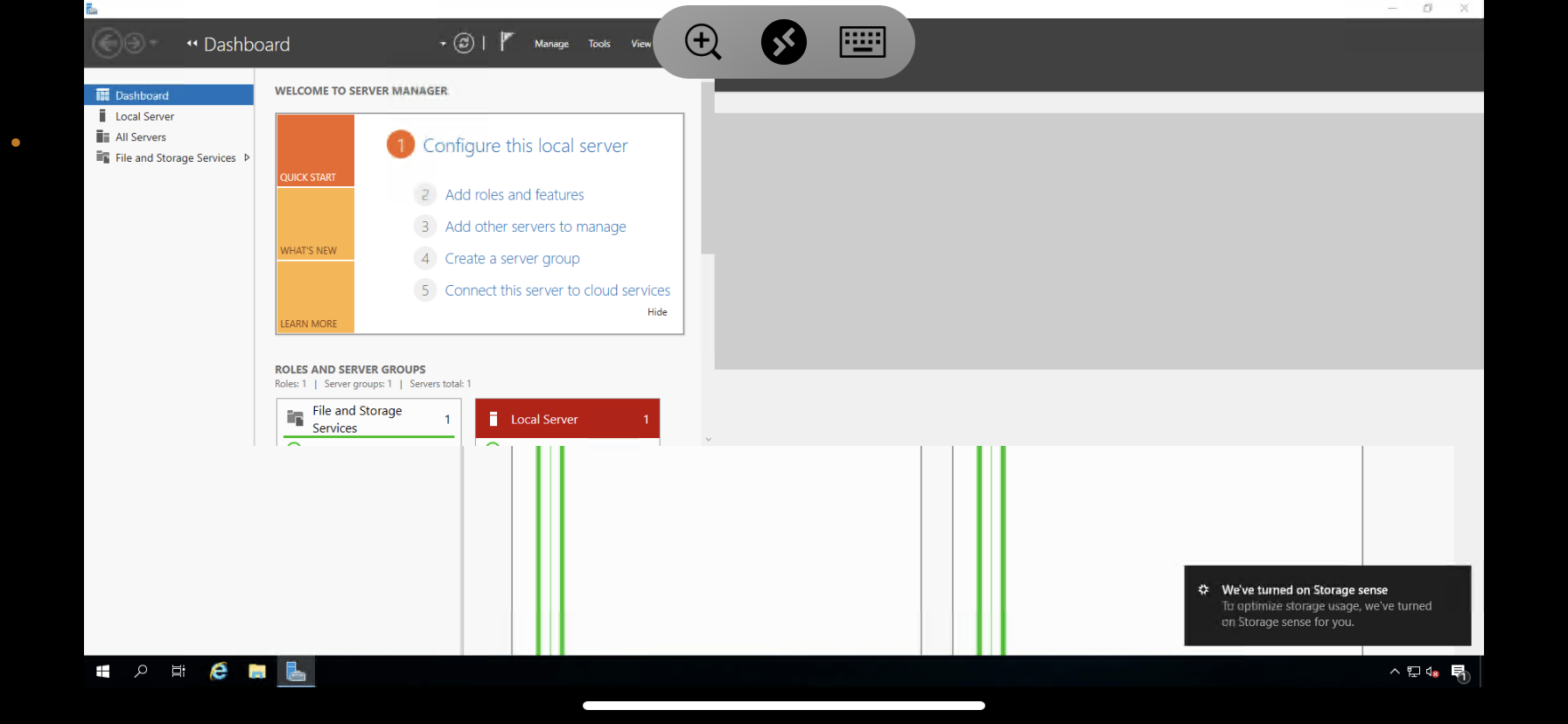Image resolution: width=1568 pixels, height=724 pixels.
Task: Open the dropdown arrow beside refresh
Action: point(443,44)
